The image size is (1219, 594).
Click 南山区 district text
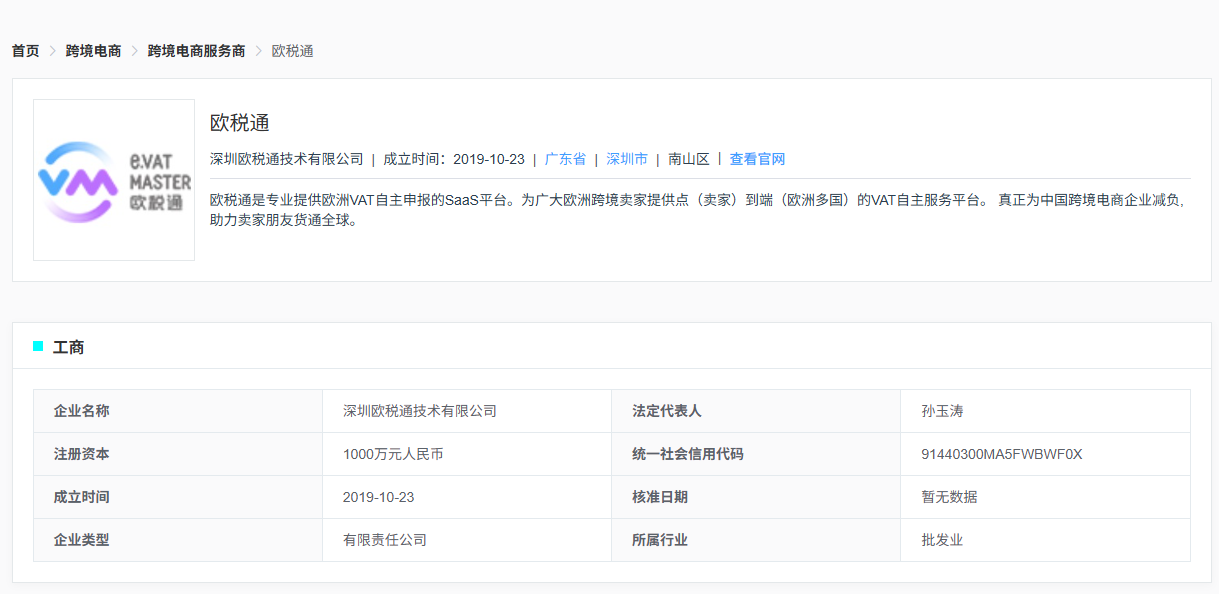click(x=689, y=159)
